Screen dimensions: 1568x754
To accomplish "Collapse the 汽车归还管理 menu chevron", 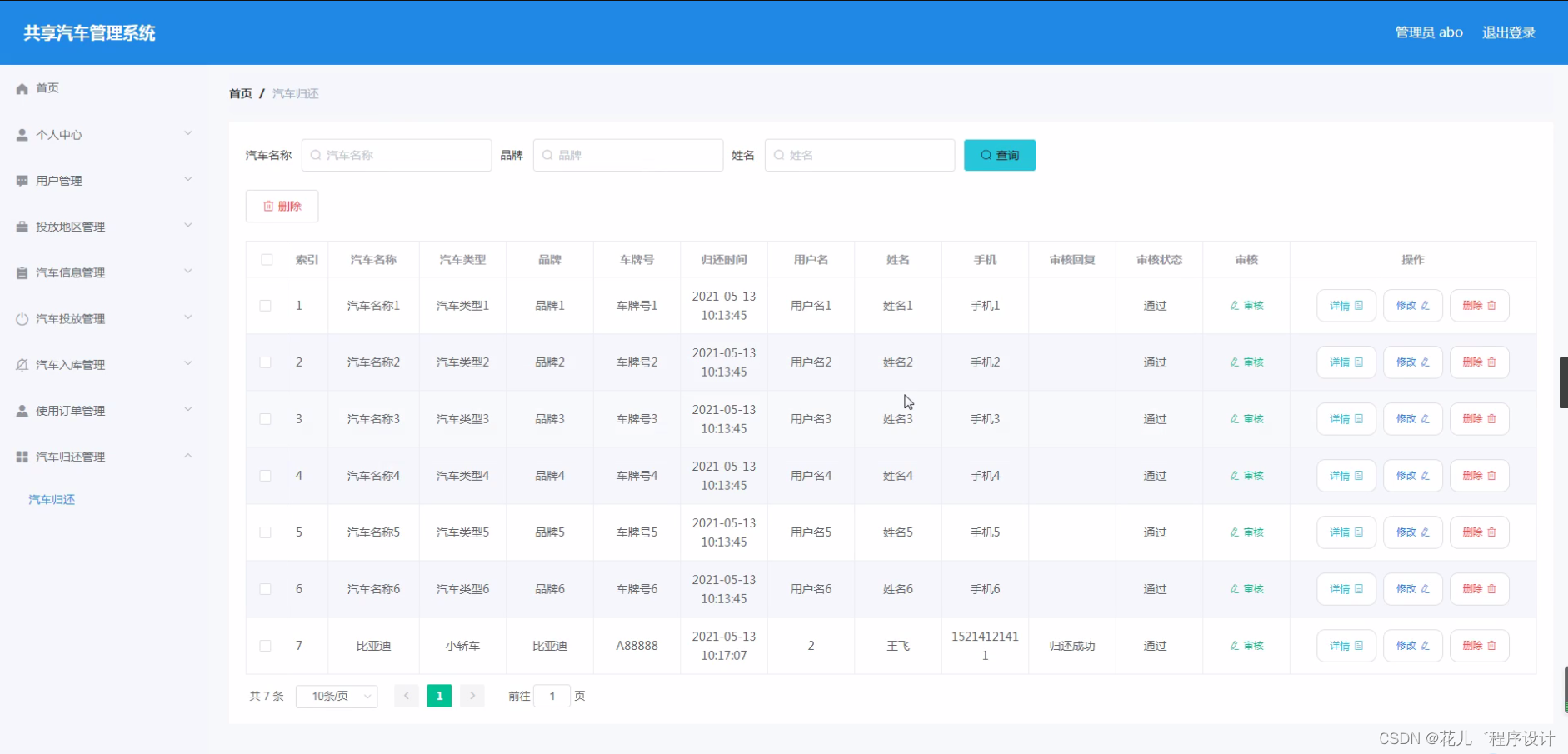I will click(x=187, y=456).
